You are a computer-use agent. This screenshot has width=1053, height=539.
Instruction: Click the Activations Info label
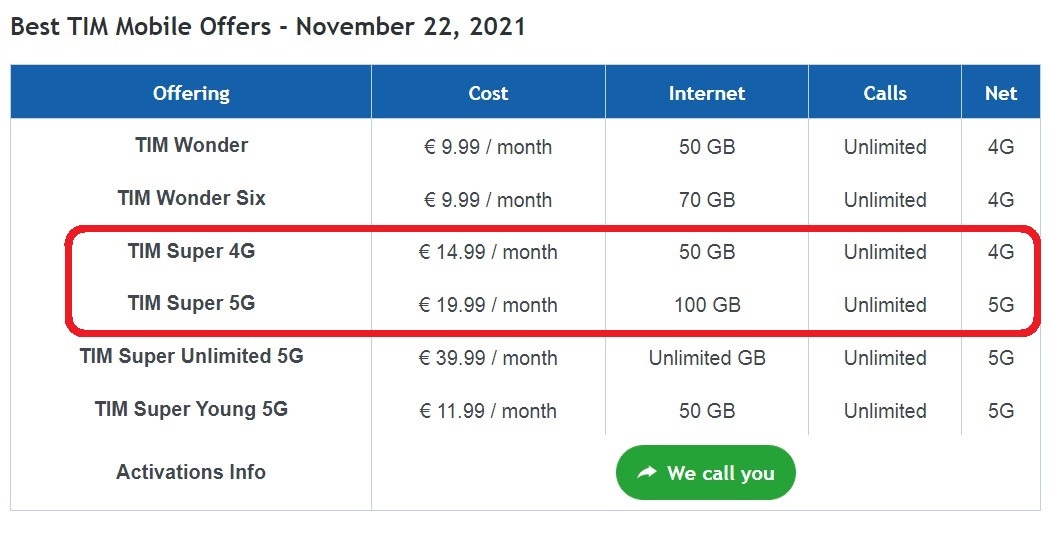(x=191, y=472)
